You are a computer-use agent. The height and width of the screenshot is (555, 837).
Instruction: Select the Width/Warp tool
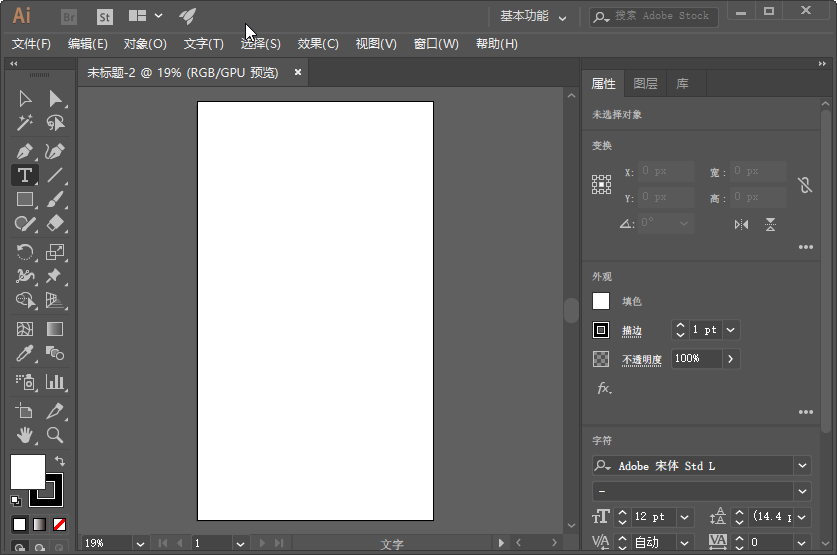(25, 275)
